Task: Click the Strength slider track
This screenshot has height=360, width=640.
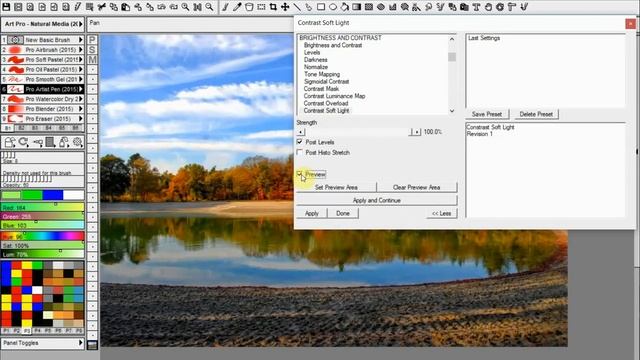Action: tap(356, 132)
